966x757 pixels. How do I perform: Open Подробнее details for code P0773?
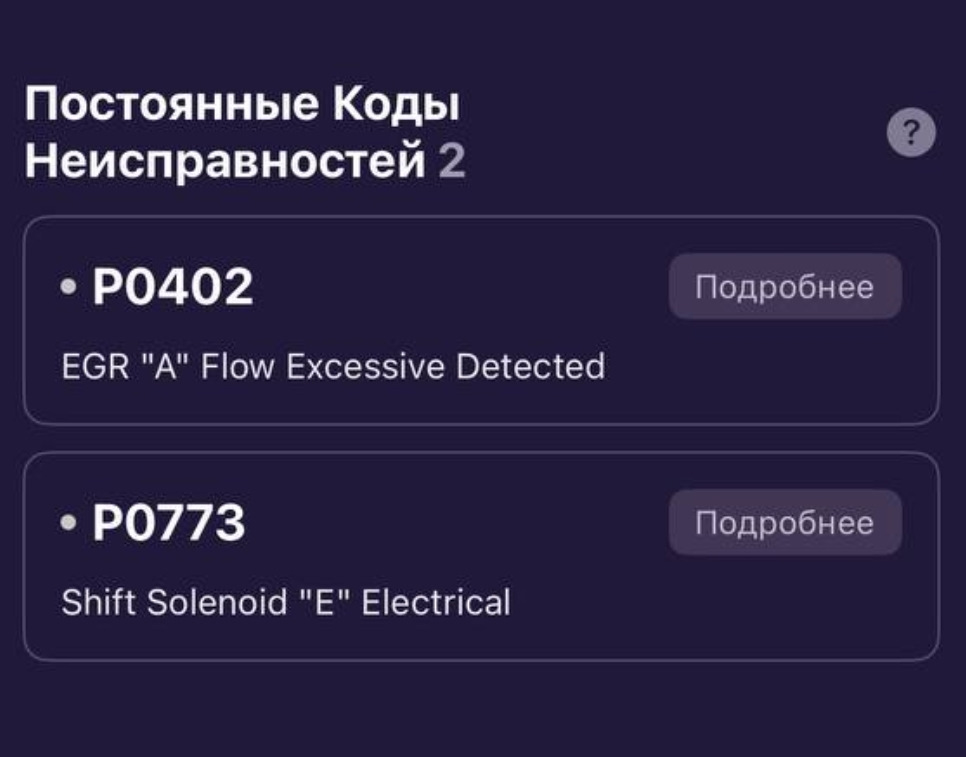pos(785,523)
